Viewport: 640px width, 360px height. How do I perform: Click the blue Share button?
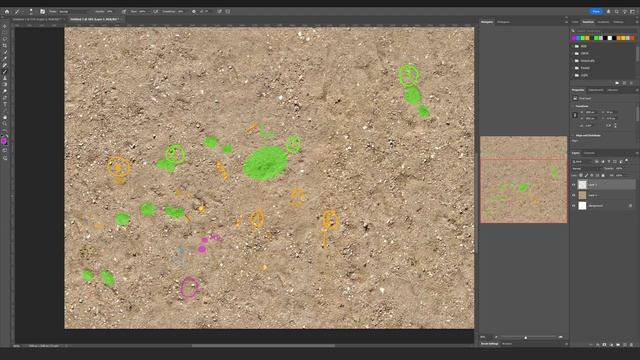click(596, 11)
